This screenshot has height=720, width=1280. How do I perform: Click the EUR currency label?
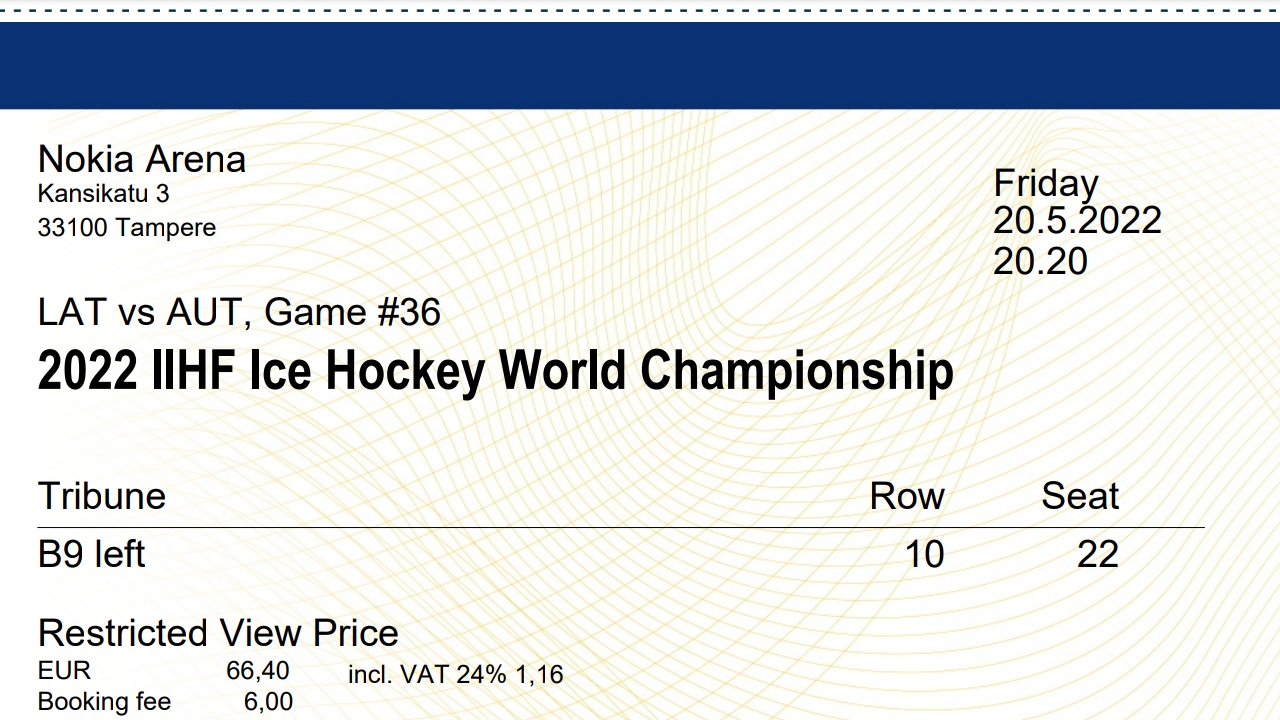point(64,670)
